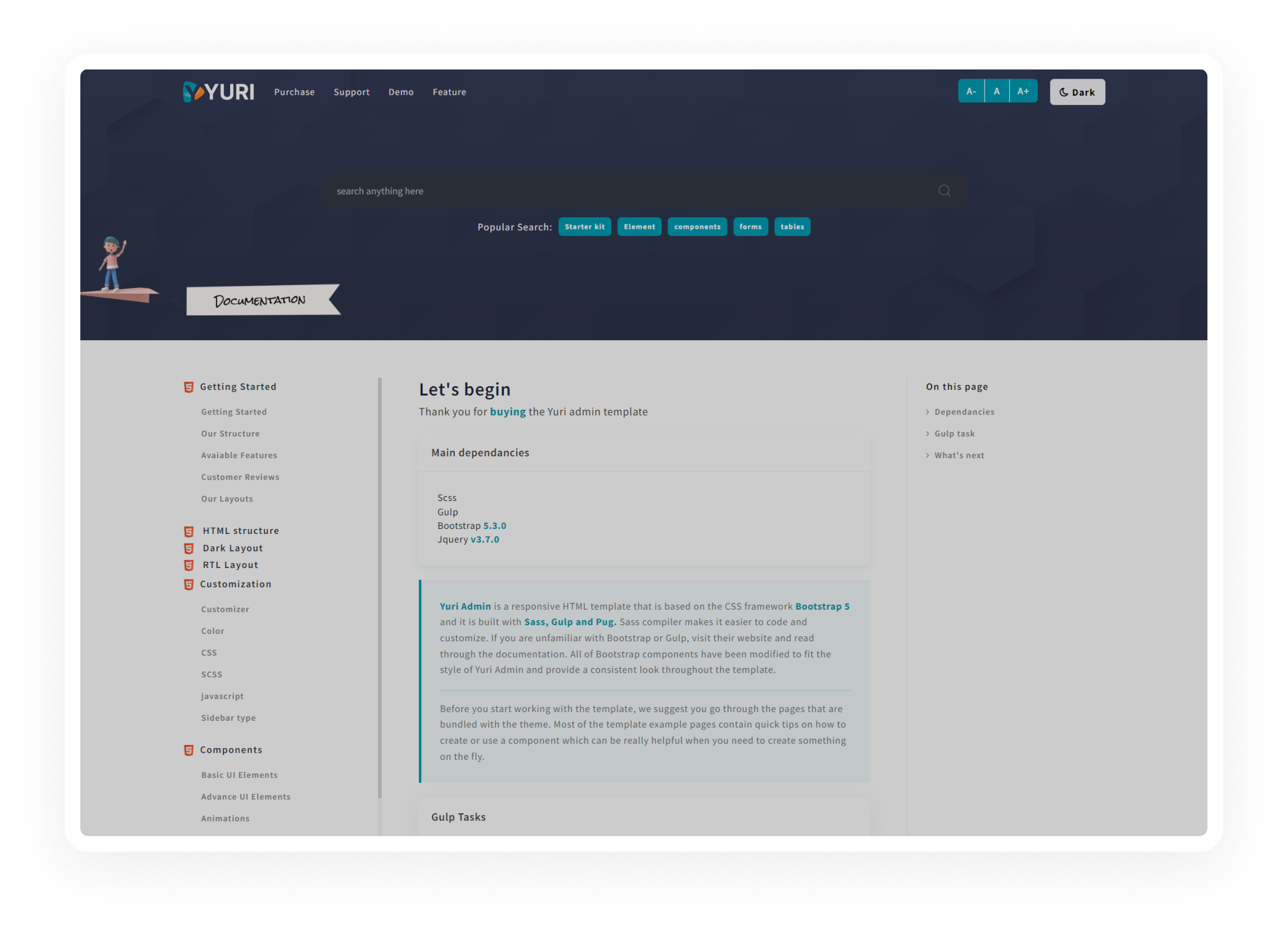Image resolution: width=1288 pixels, height=928 pixels.
Task: Click the search magnifier icon
Action: 944,191
